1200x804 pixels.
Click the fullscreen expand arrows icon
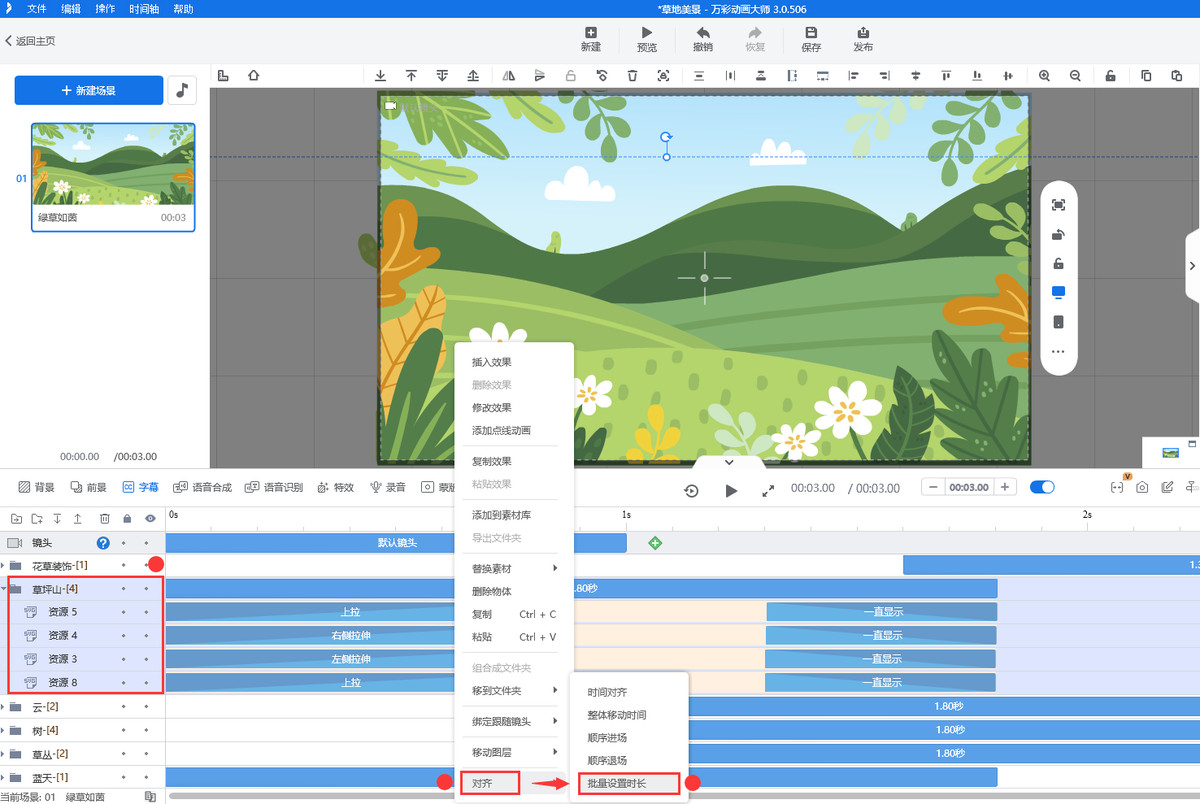tap(768, 490)
